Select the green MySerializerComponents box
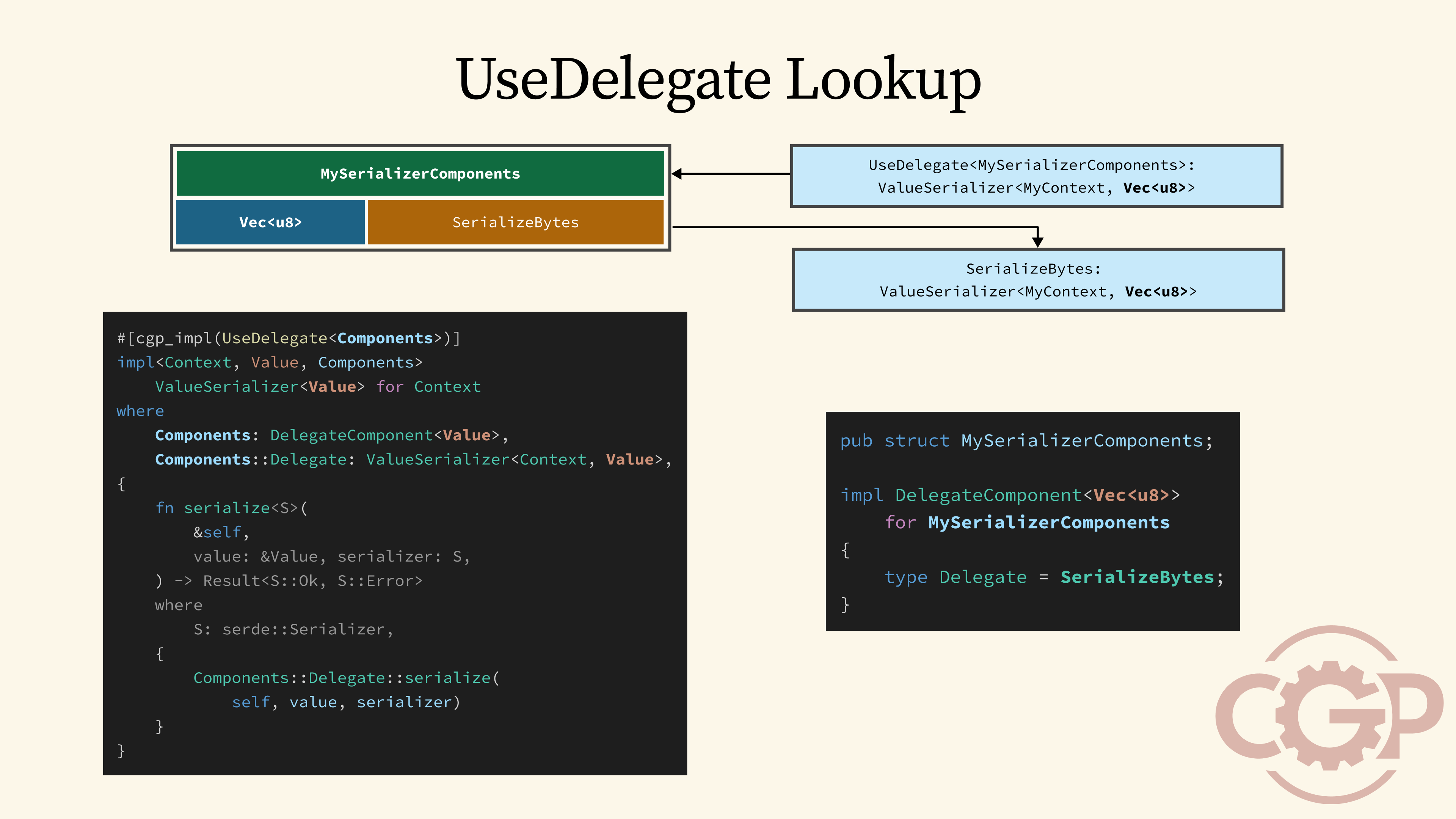Screen dimensions: 1456x819 click(420, 174)
